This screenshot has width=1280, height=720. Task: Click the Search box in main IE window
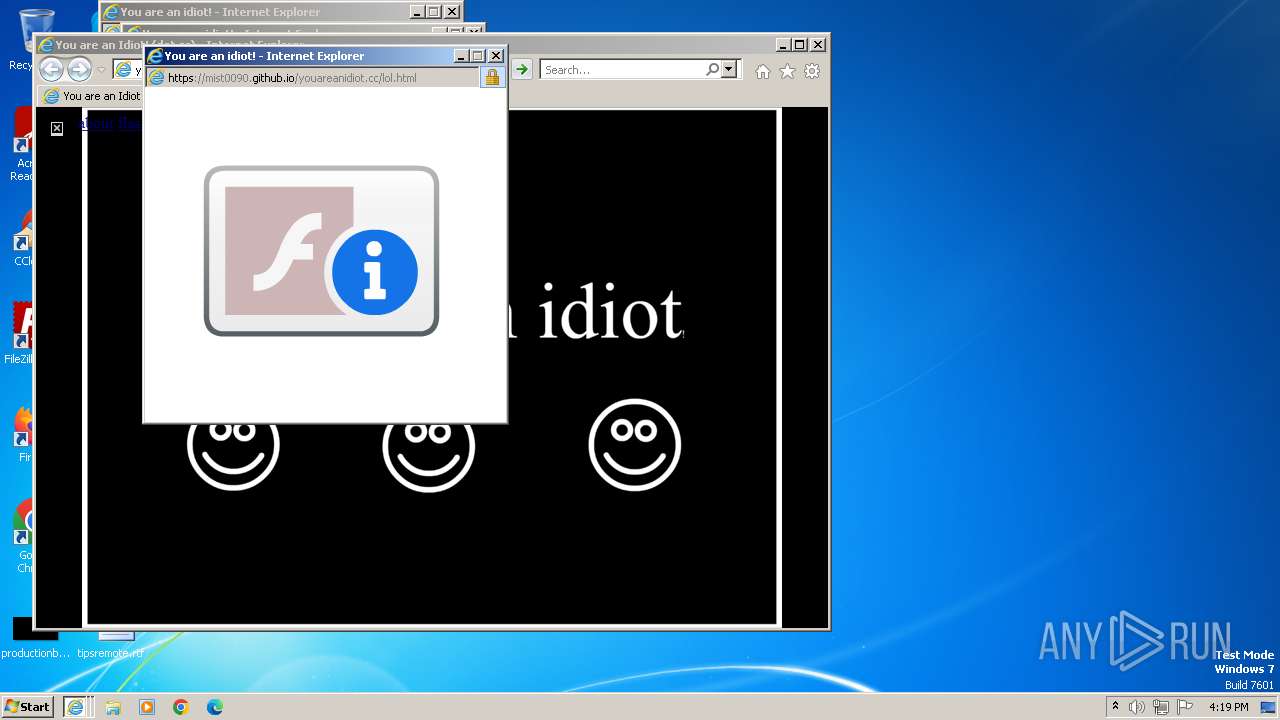click(624, 70)
